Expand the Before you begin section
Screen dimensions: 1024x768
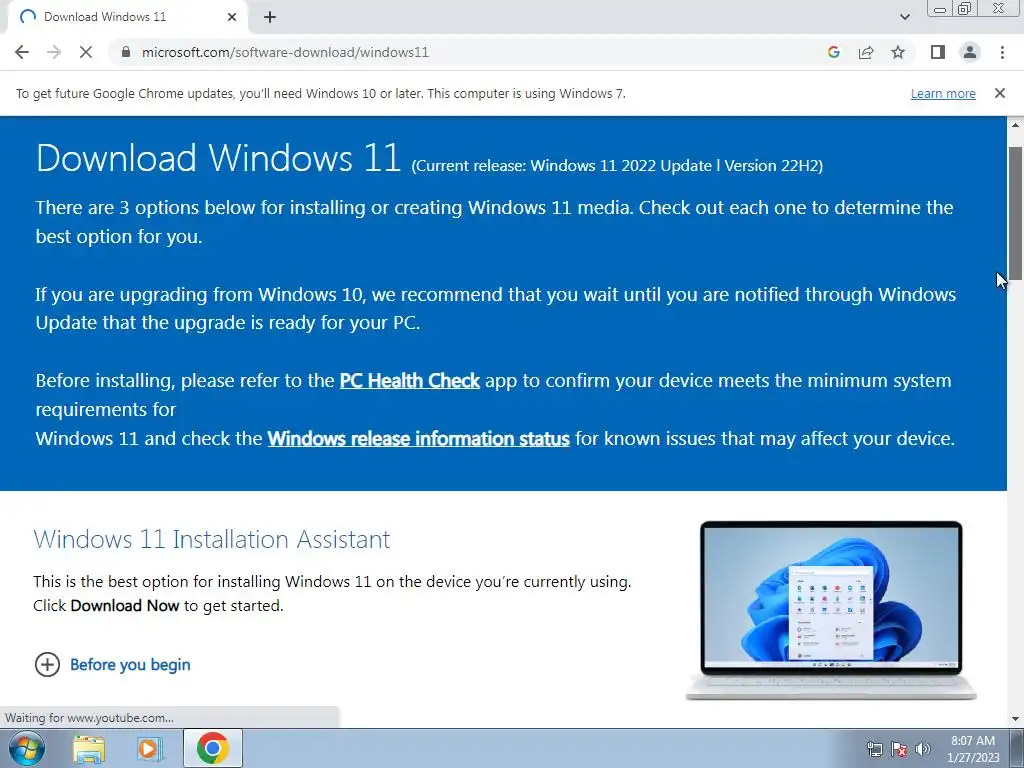pos(112,664)
